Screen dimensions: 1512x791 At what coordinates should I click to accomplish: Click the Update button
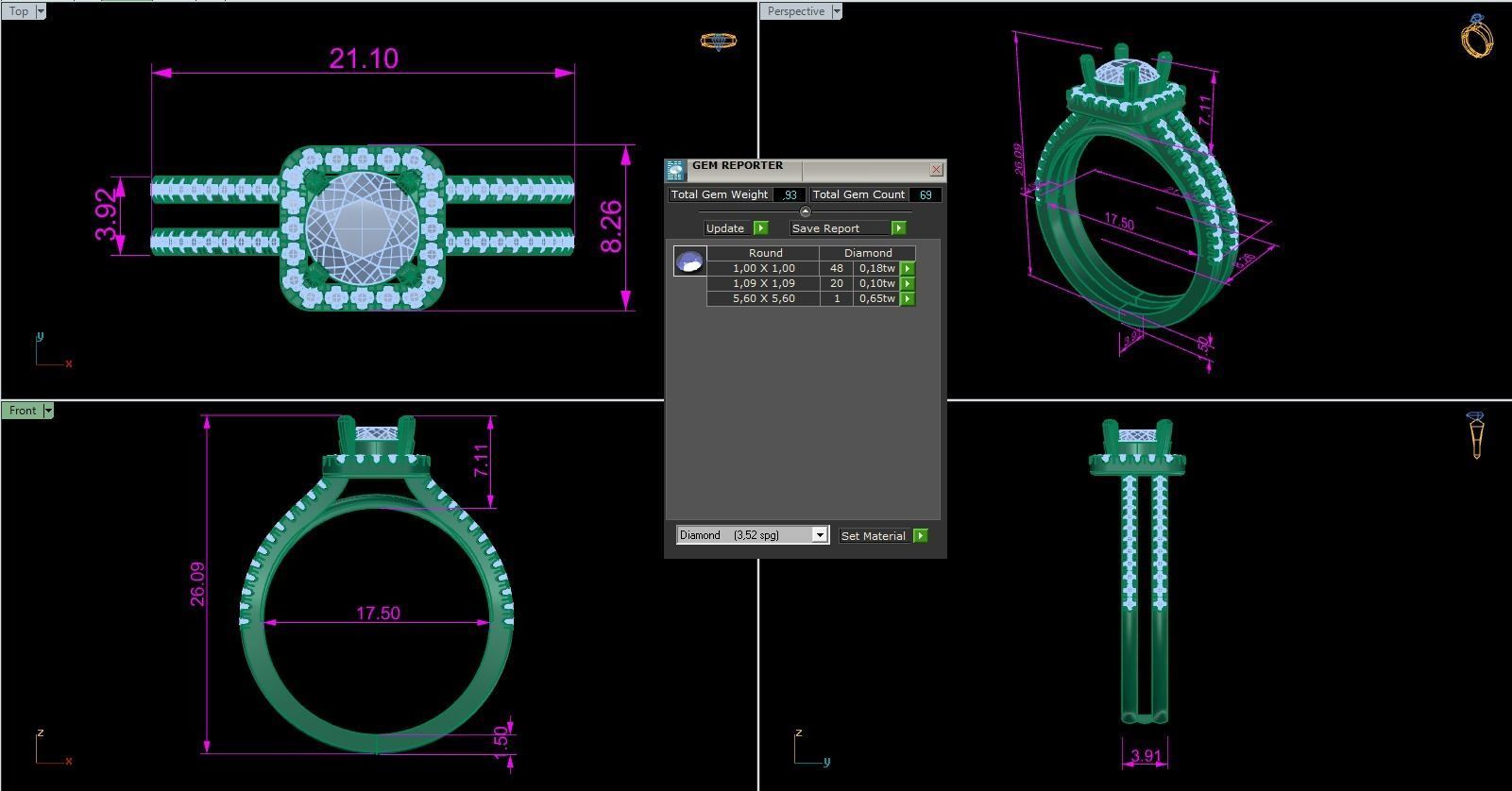[x=725, y=228]
